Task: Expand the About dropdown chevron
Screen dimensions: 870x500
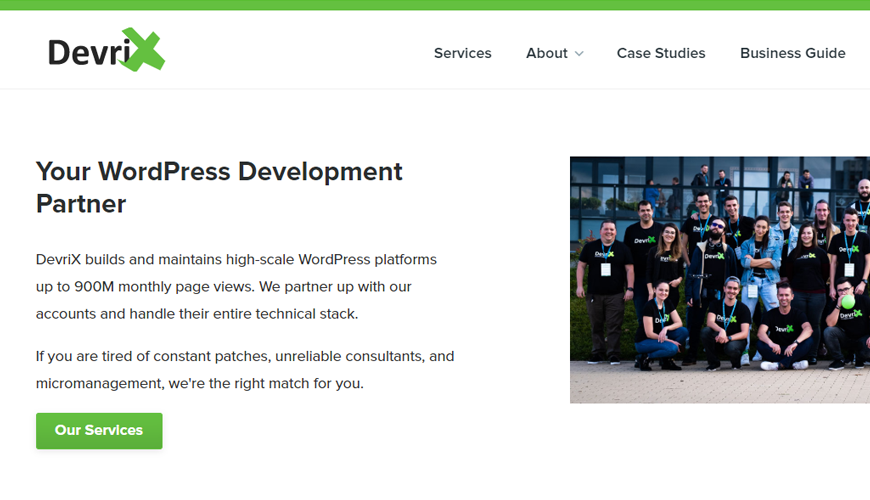Action: [579, 54]
